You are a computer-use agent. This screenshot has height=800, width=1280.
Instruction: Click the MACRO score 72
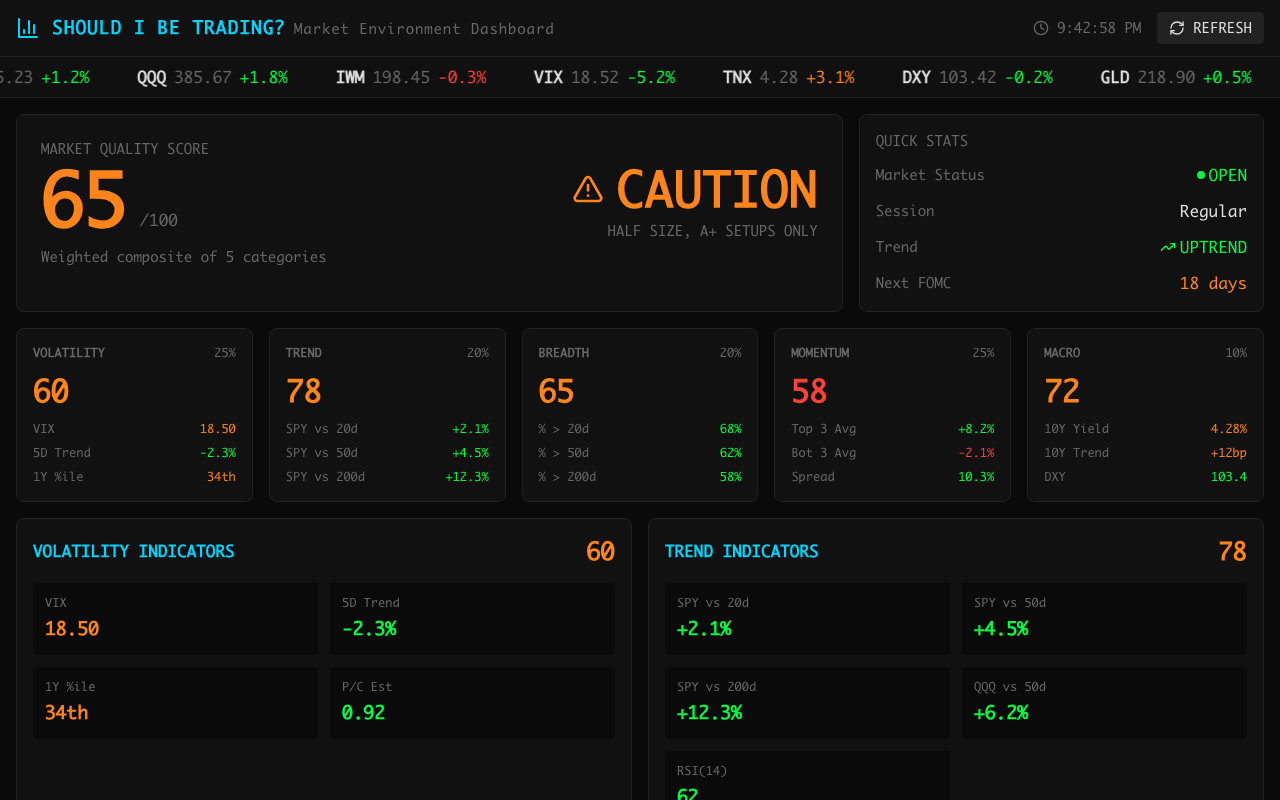(1062, 391)
